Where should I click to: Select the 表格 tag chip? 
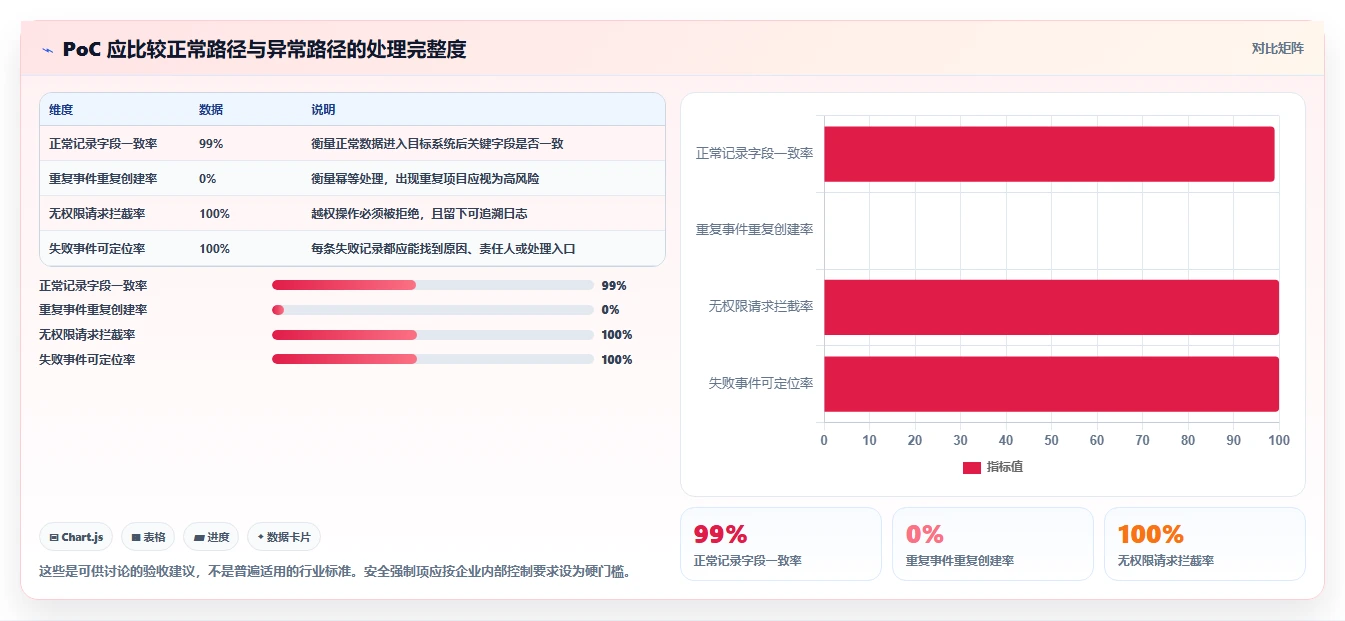[x=148, y=537]
